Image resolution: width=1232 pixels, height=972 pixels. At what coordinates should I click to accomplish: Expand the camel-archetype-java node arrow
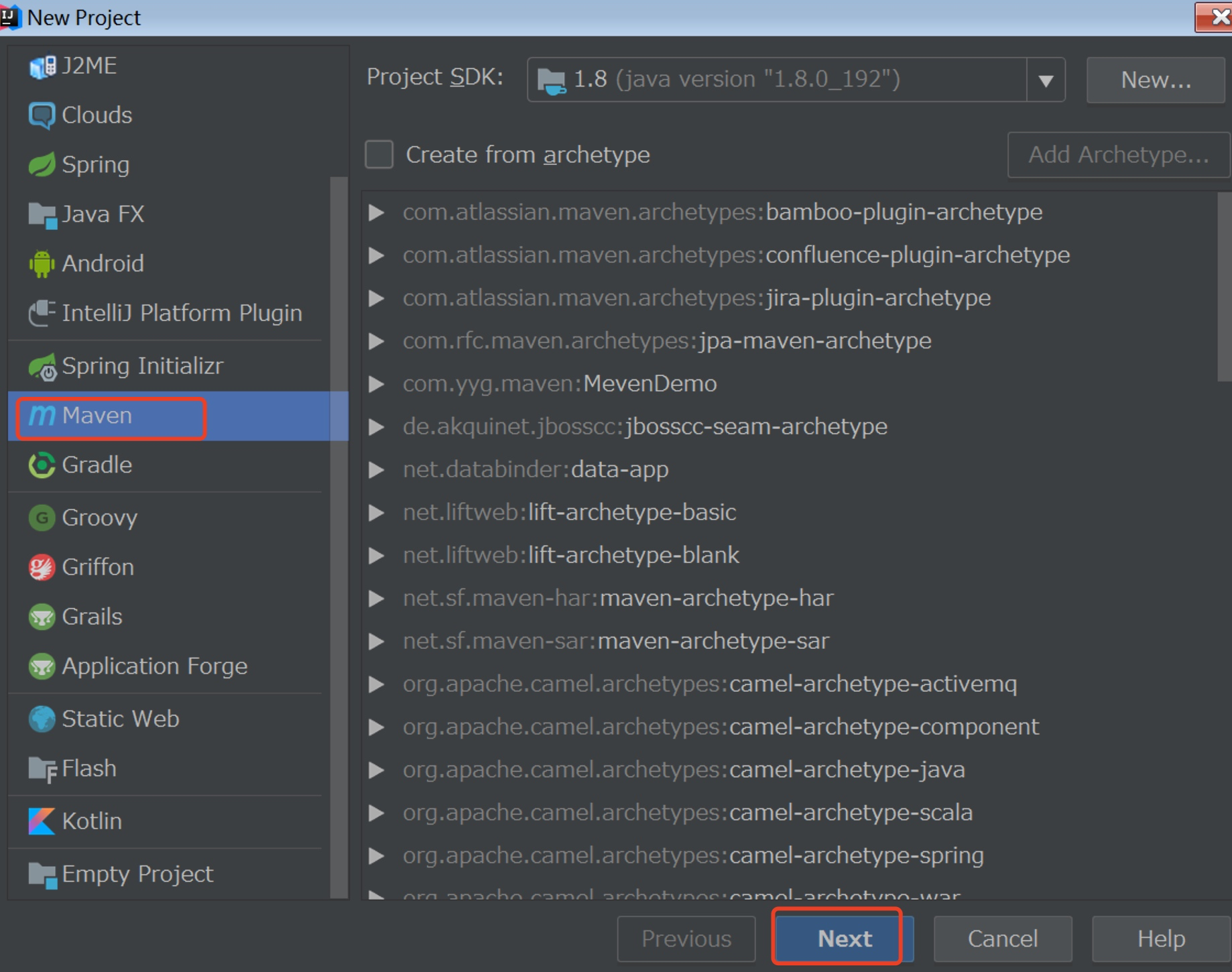point(377,770)
